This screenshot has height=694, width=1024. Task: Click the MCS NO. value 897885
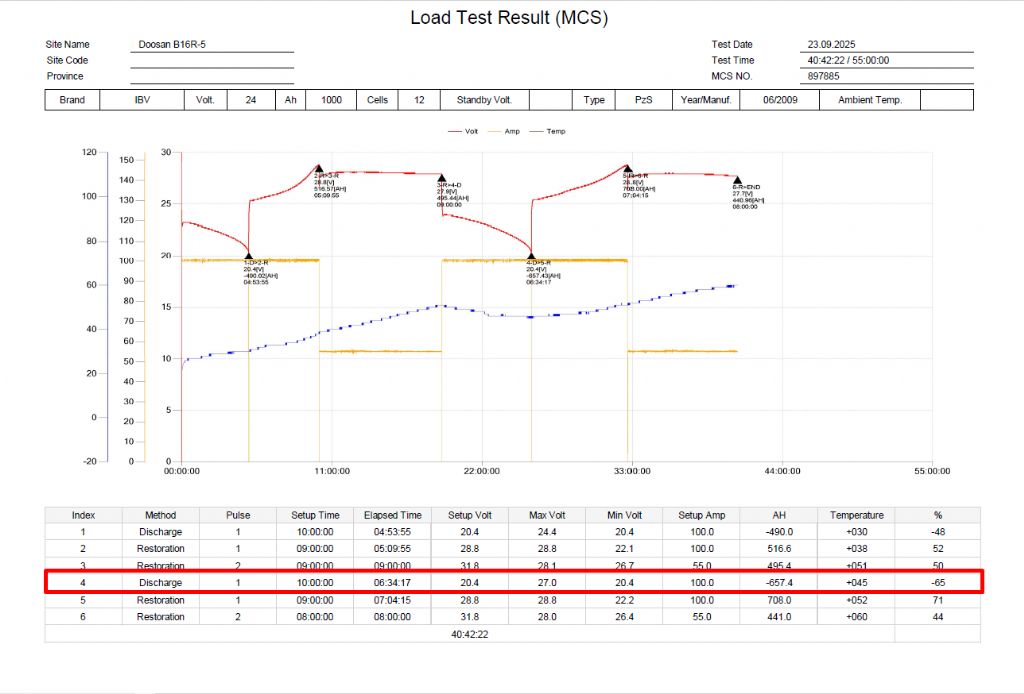coord(888,76)
